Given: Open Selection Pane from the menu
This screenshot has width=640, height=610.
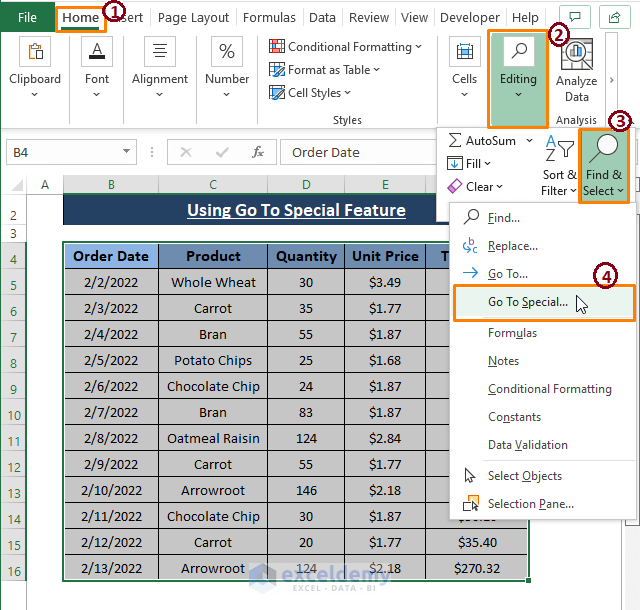Looking at the screenshot, I should [x=530, y=504].
